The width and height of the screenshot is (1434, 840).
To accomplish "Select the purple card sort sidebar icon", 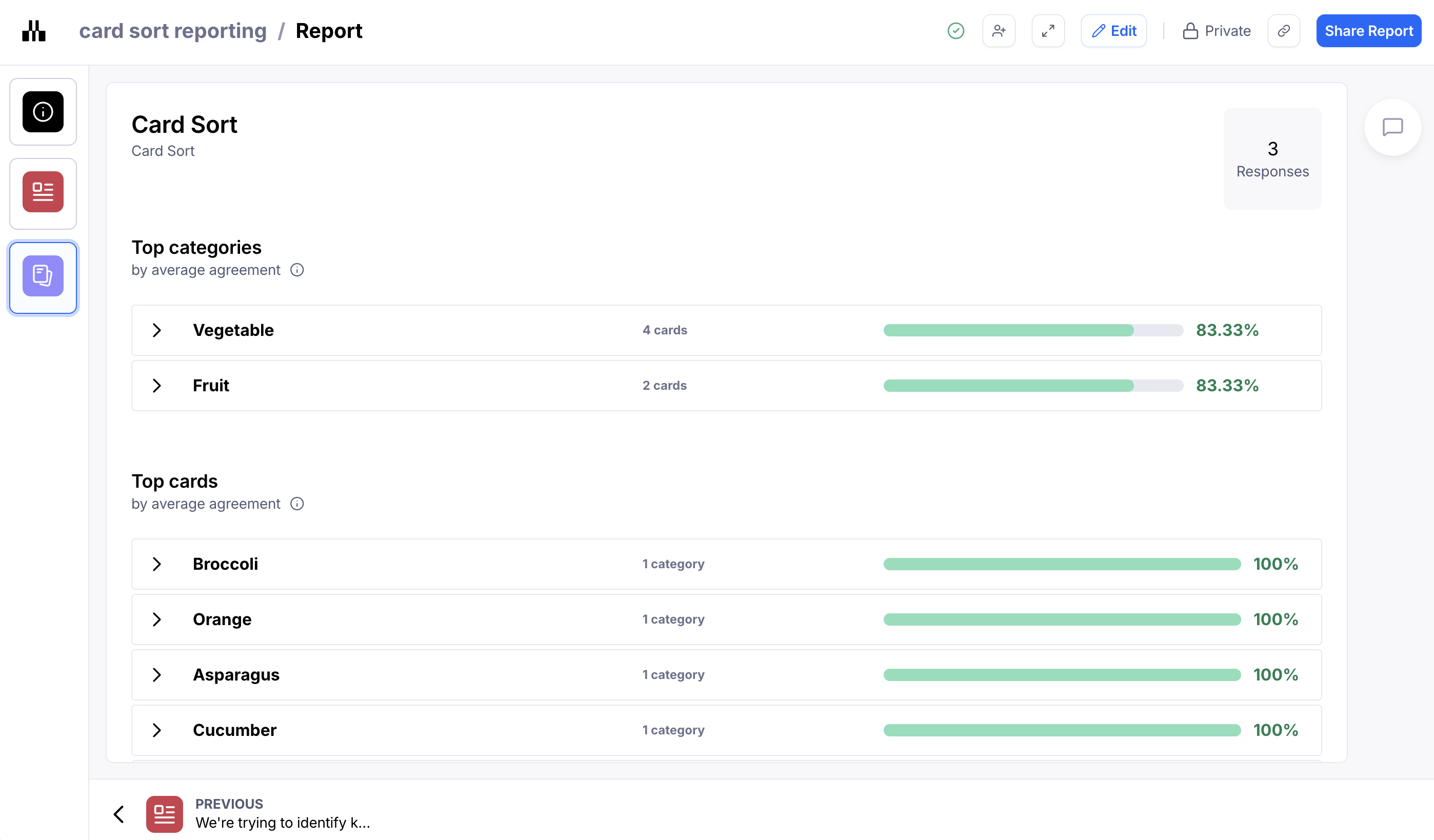I will (43, 276).
